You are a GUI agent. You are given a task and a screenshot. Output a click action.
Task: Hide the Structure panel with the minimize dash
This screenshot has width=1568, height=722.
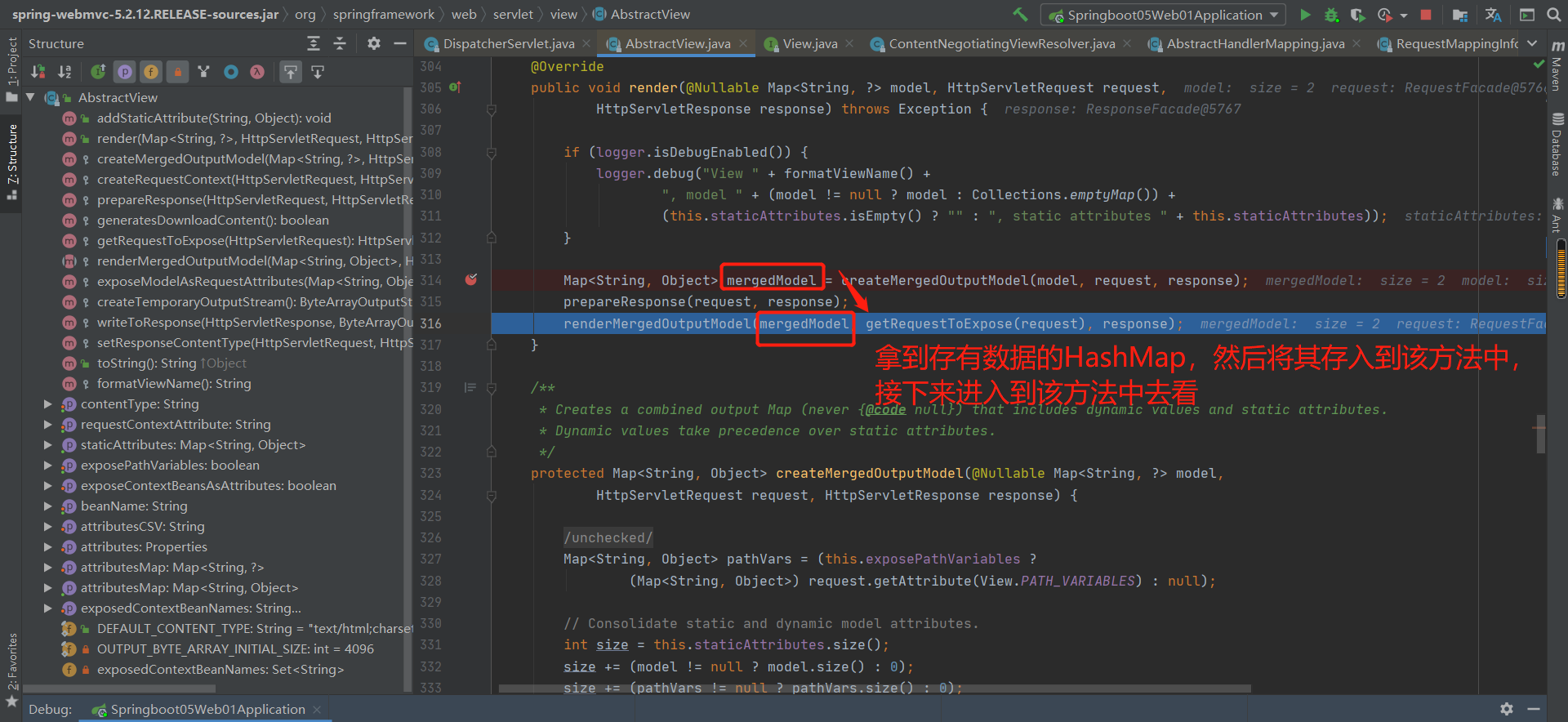click(x=399, y=43)
